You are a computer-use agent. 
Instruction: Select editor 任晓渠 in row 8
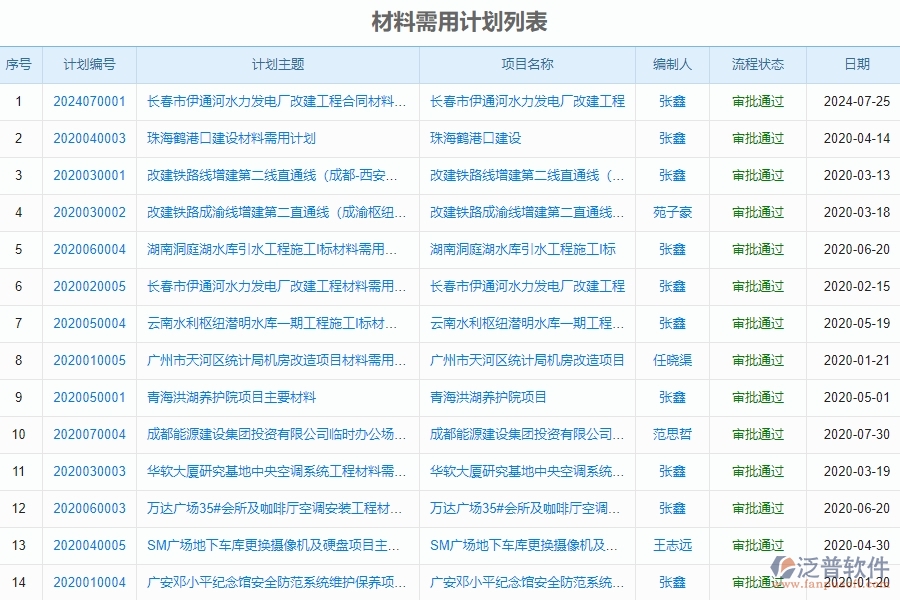(x=674, y=360)
